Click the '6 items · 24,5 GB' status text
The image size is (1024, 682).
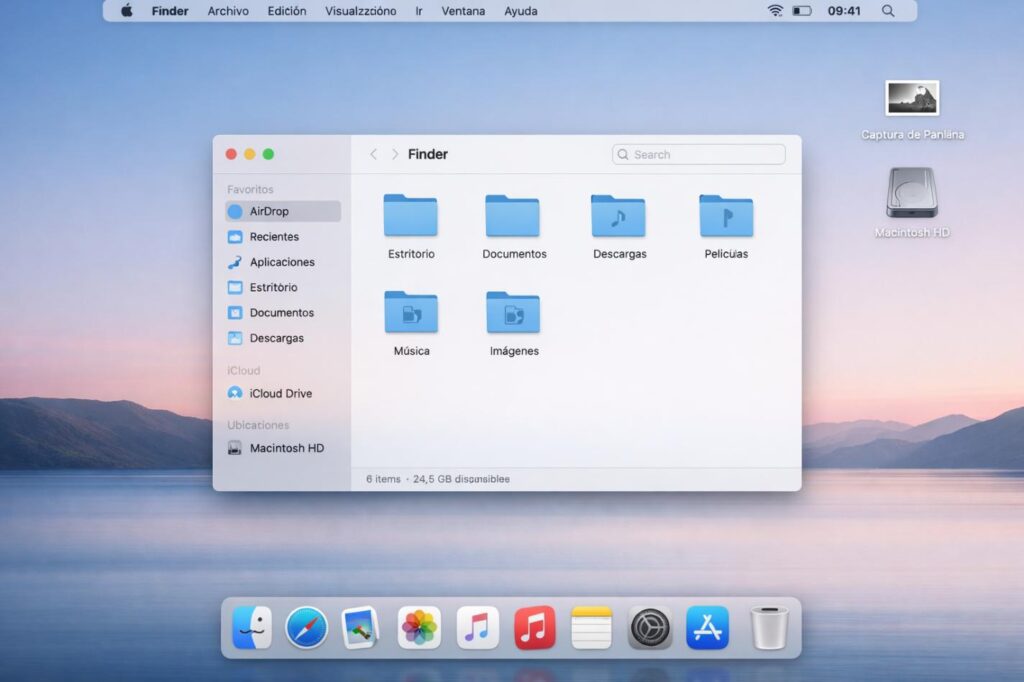(x=438, y=479)
